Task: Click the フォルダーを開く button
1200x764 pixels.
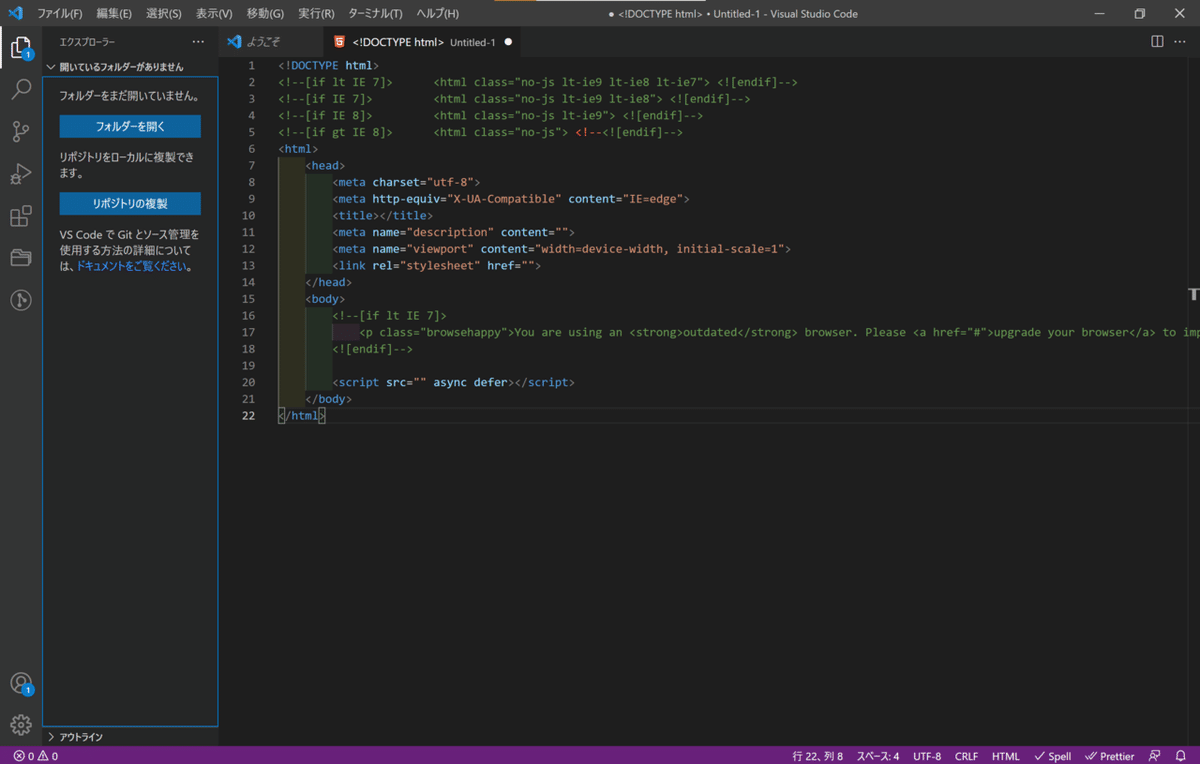Action: pos(130,127)
